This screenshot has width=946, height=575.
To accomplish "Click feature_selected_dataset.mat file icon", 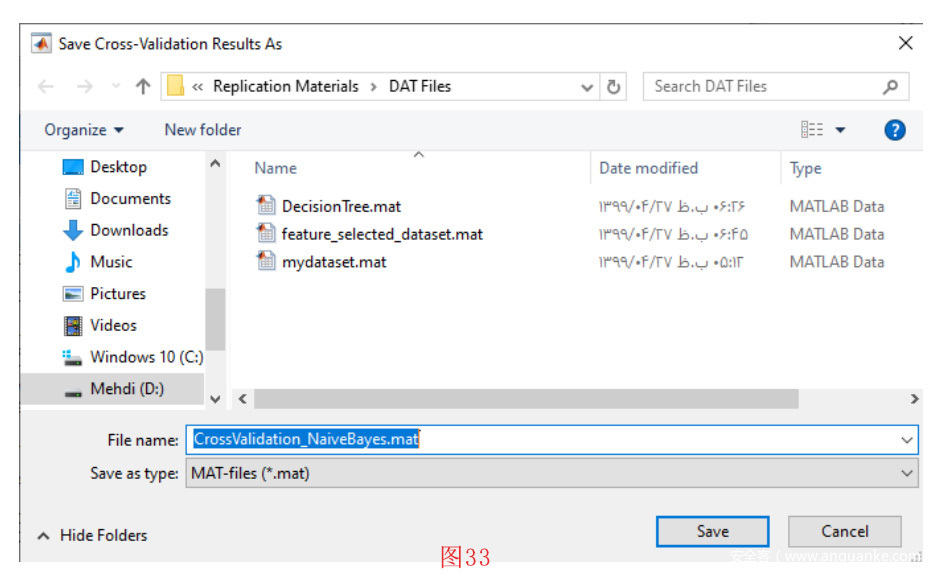I will pyautogui.click(x=265, y=233).
